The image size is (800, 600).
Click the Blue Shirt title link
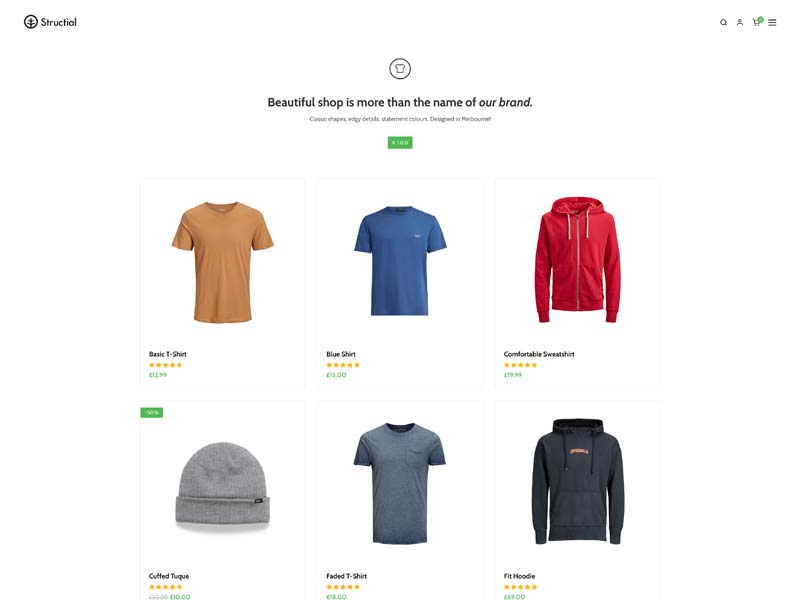pos(341,354)
